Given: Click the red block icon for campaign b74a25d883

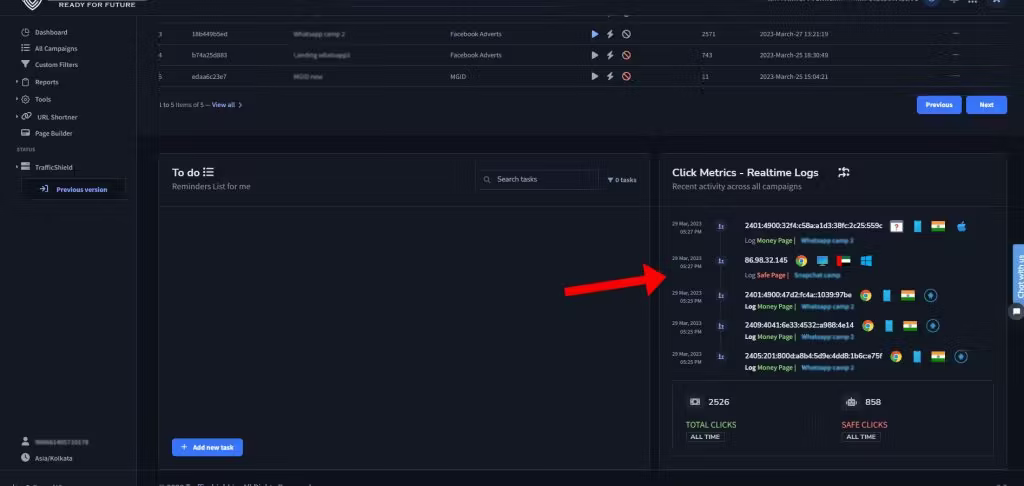Looking at the screenshot, I should [x=626, y=55].
